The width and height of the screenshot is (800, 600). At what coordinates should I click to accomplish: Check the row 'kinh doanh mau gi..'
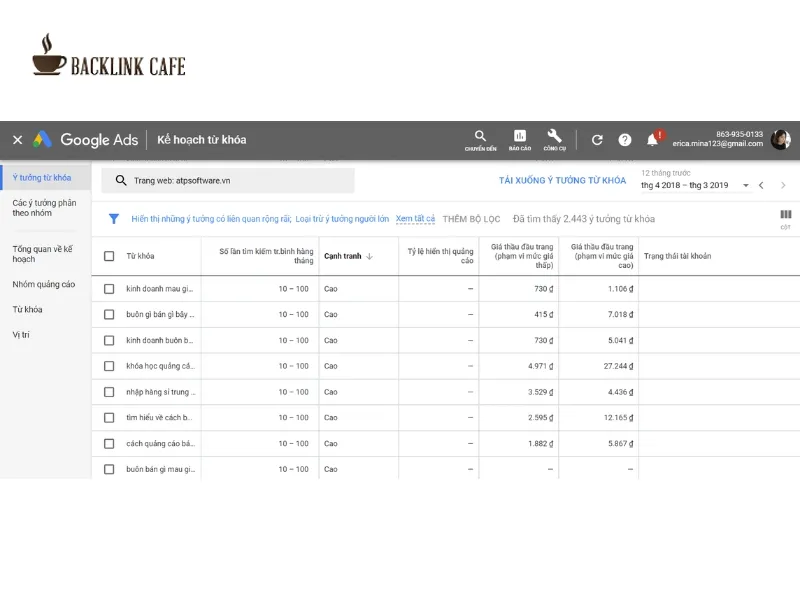pos(109,289)
